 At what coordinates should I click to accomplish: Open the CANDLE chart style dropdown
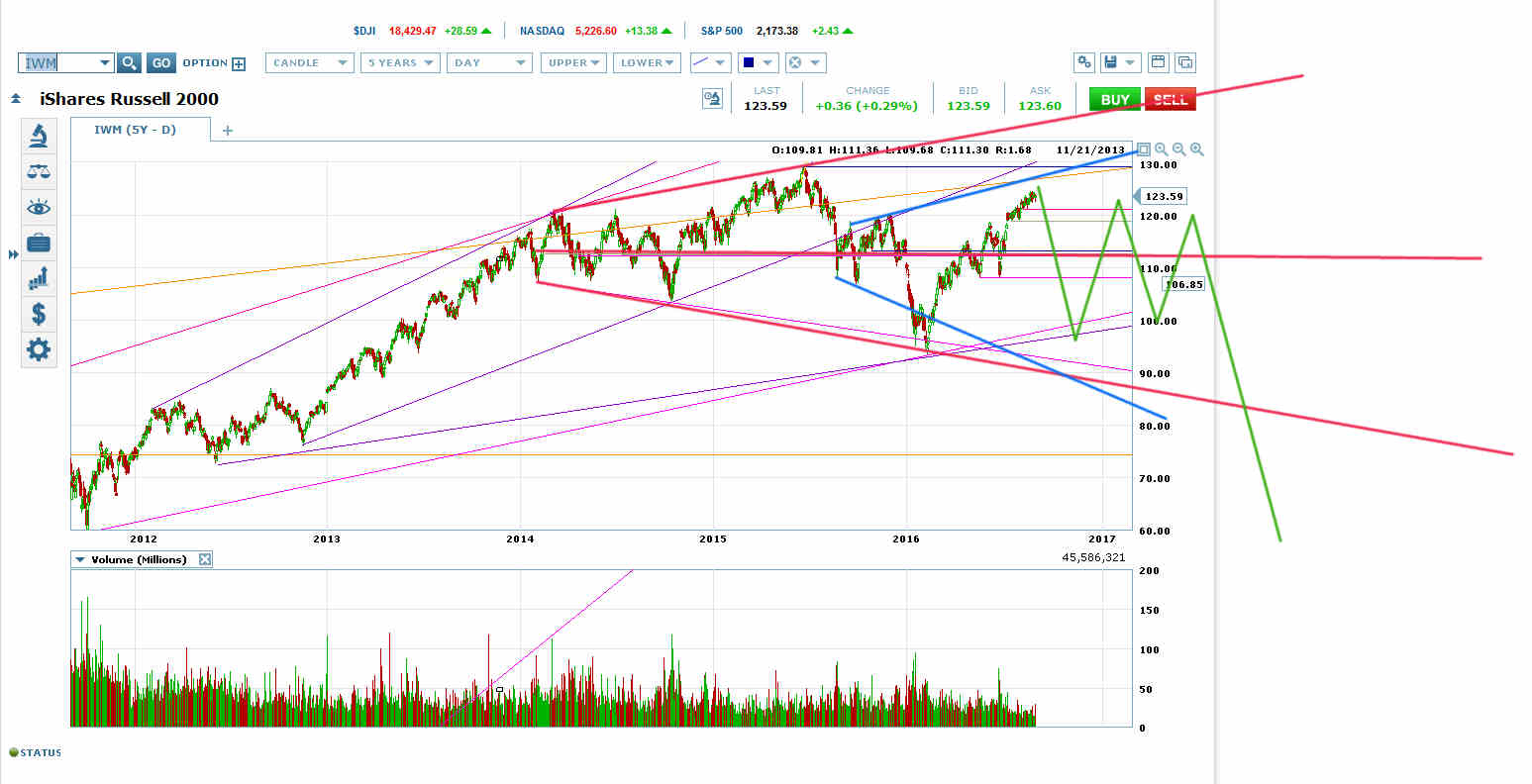(x=310, y=62)
